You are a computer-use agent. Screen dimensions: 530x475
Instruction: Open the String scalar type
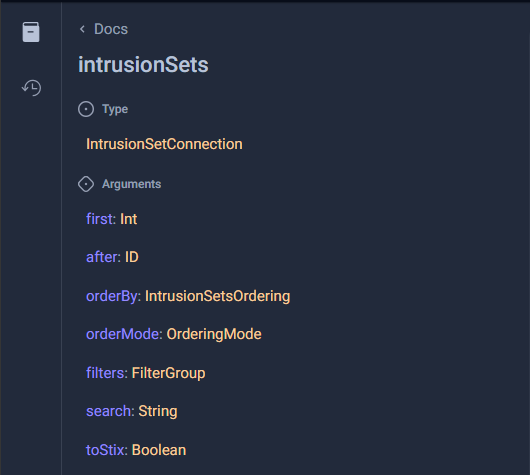(x=158, y=411)
